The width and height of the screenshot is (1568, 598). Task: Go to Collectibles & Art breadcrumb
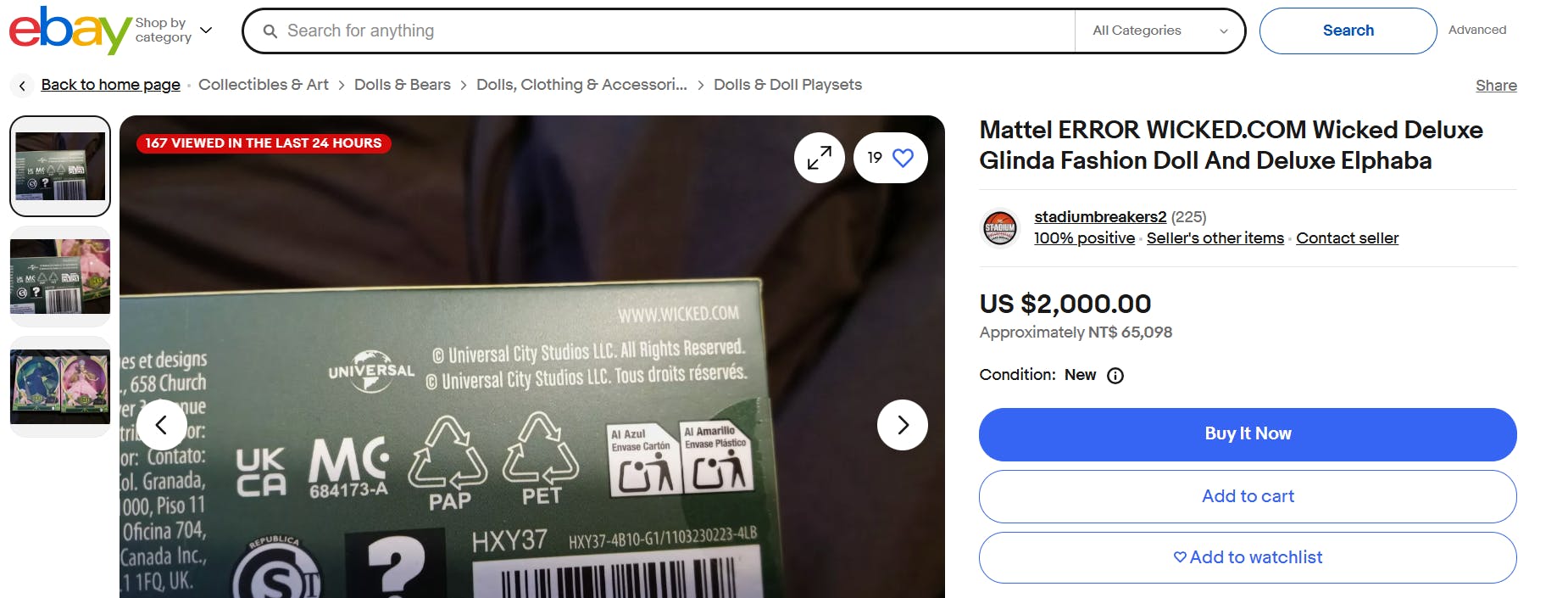pos(263,85)
